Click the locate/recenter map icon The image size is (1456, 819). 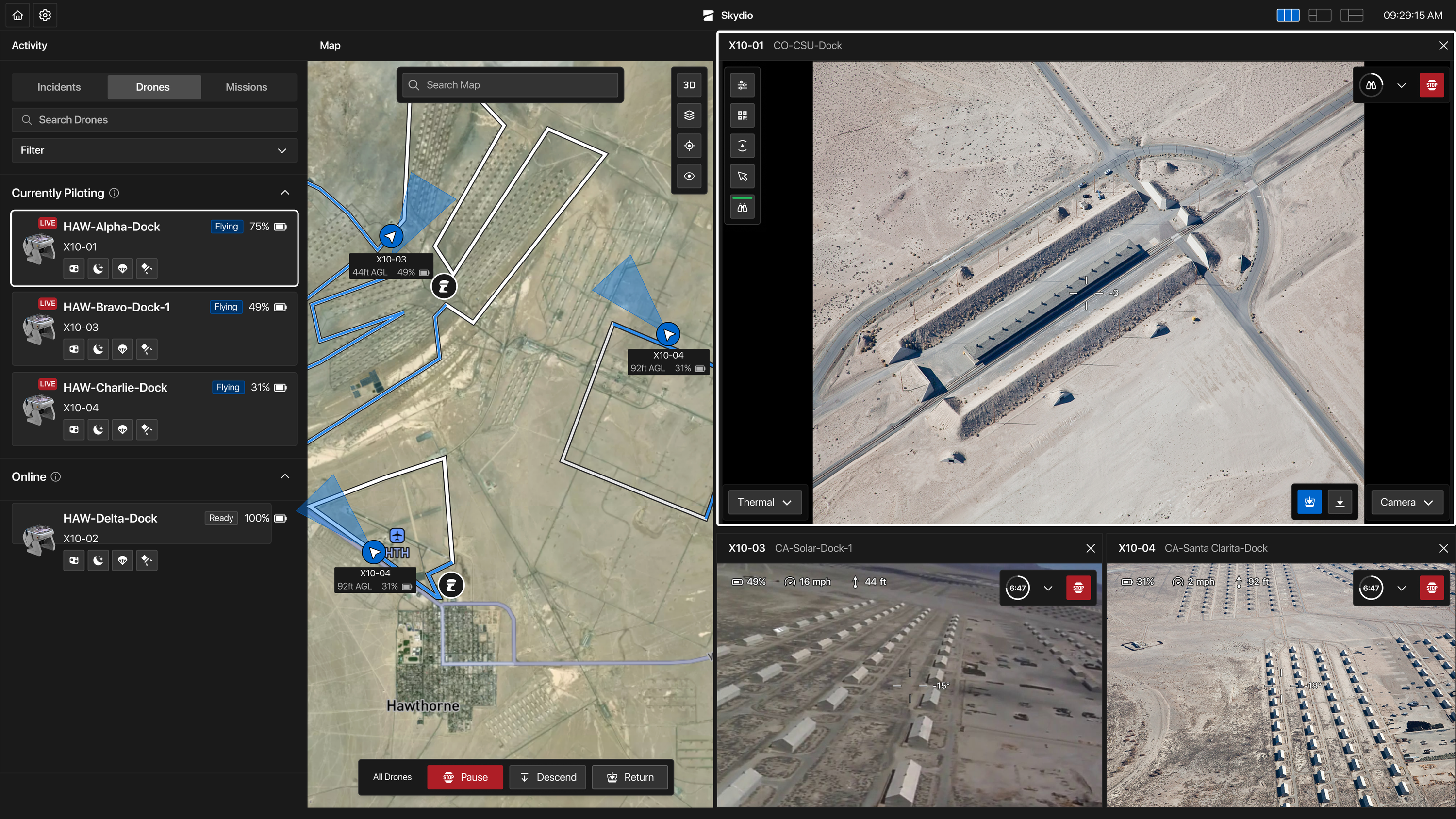(x=688, y=146)
